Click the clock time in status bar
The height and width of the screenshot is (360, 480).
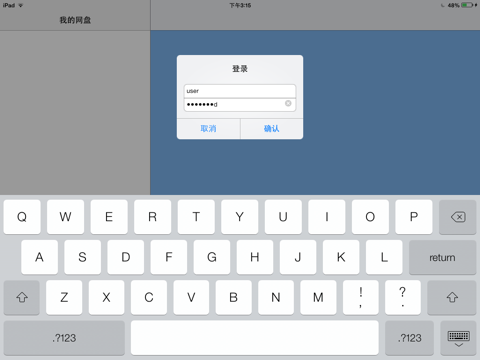coord(240,5)
